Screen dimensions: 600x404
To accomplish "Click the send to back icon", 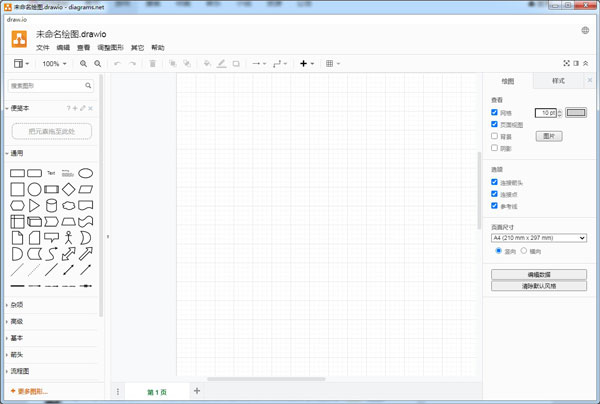I will [187, 64].
